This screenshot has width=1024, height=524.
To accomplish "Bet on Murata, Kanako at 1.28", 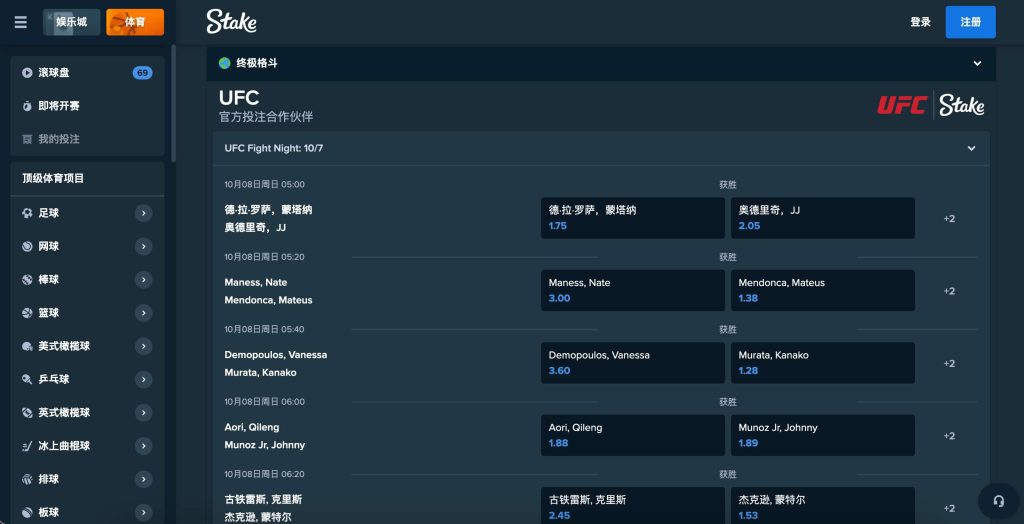I will pyautogui.click(x=823, y=363).
